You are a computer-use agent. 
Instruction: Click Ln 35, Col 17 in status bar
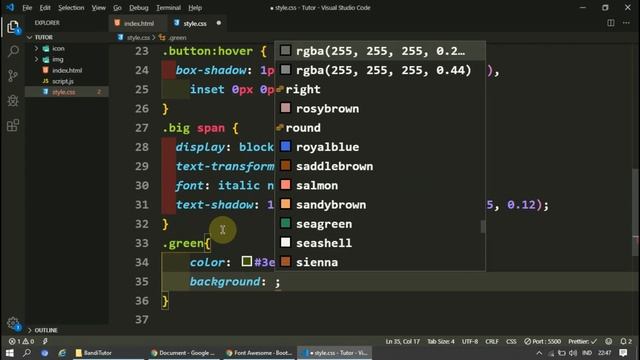[x=402, y=341]
